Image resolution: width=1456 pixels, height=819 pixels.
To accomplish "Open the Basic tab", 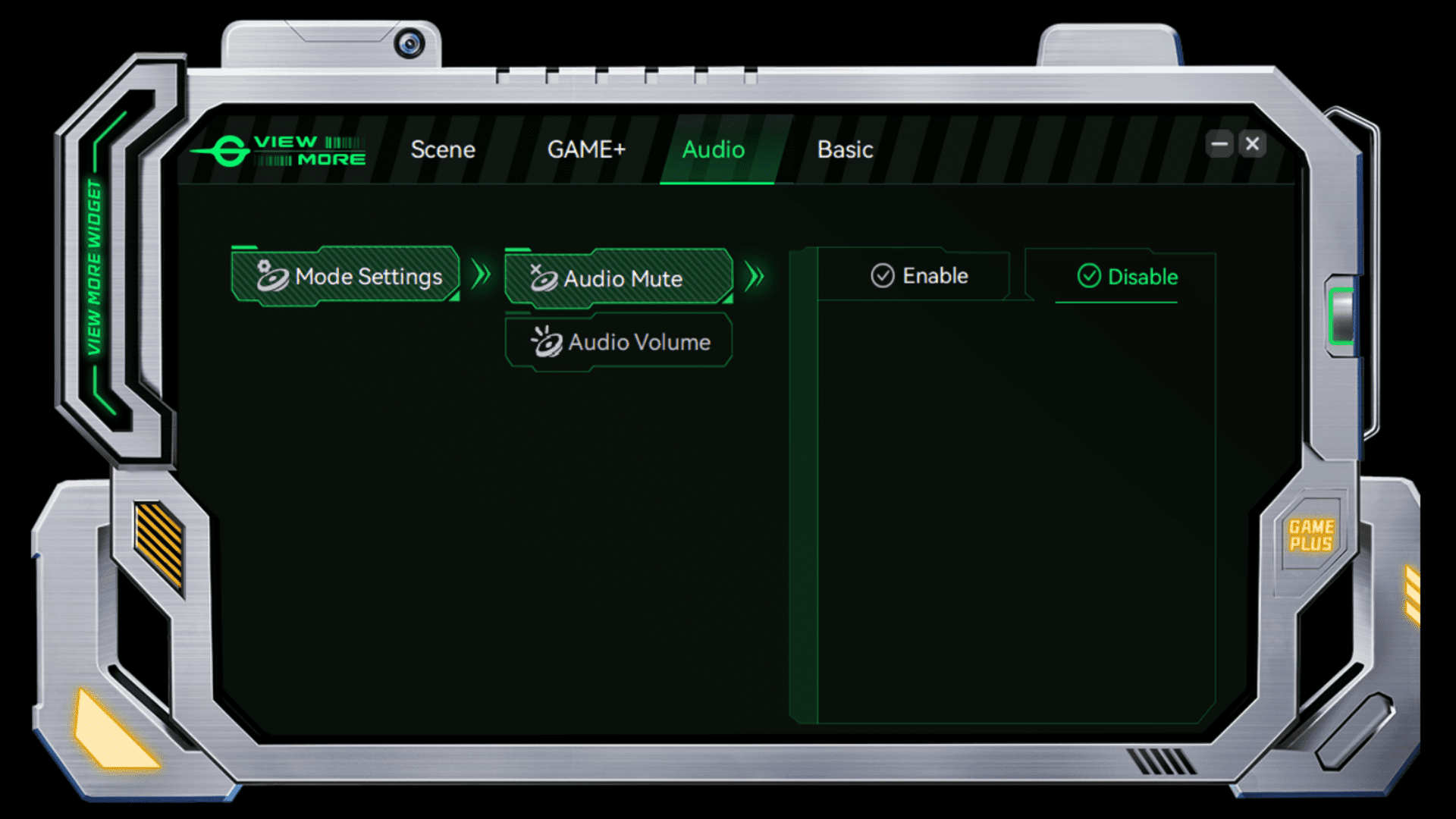I will 845,150.
